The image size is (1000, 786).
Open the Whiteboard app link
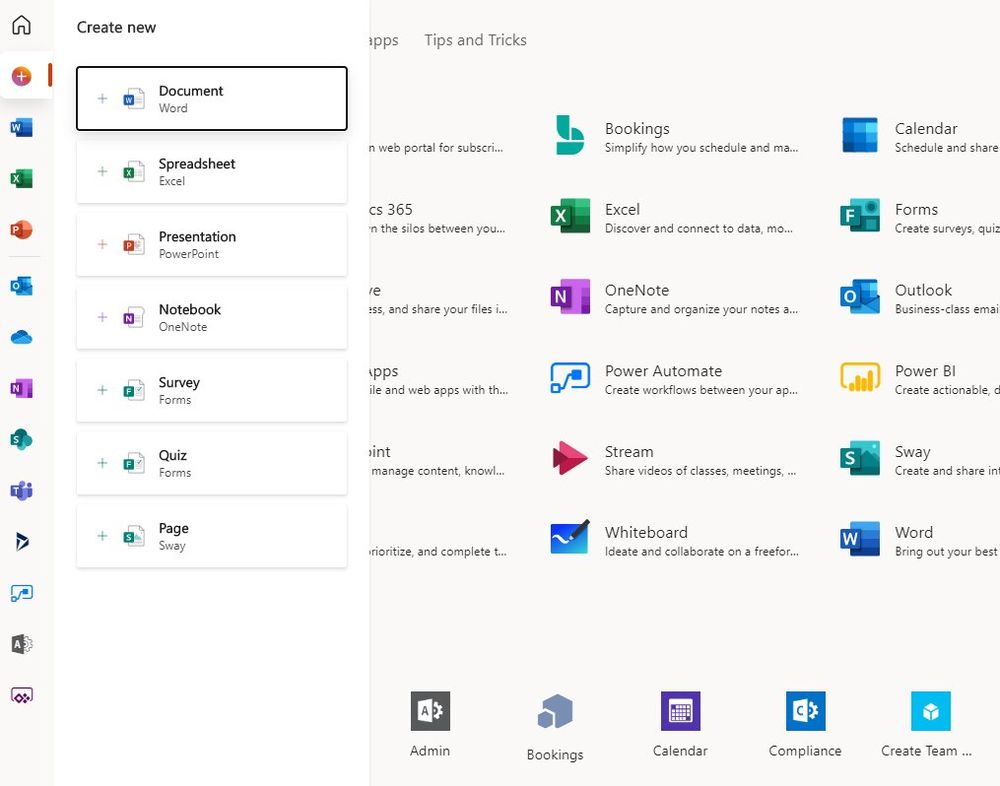(x=646, y=533)
